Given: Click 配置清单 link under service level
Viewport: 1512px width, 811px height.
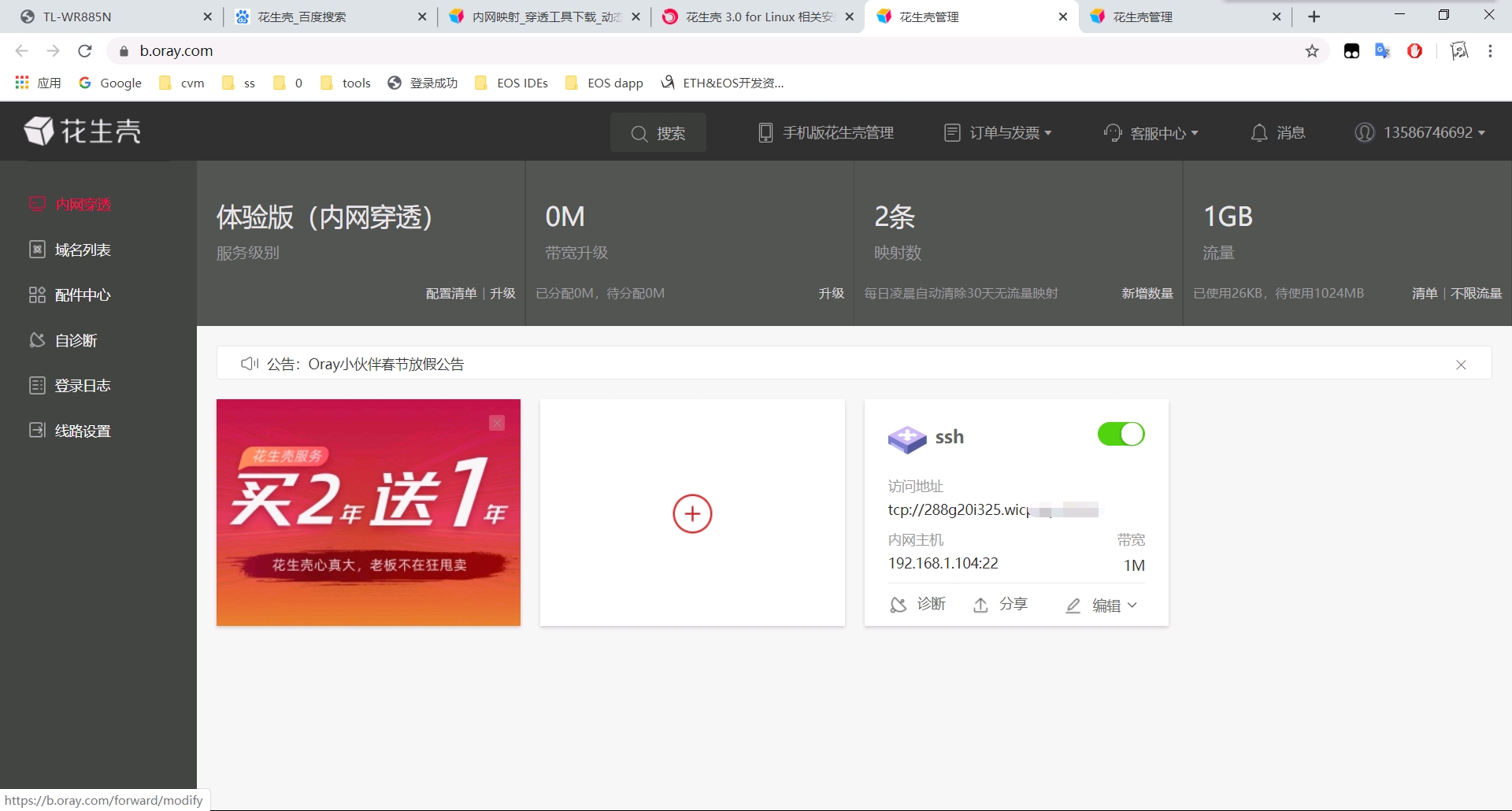Looking at the screenshot, I should click(451, 294).
